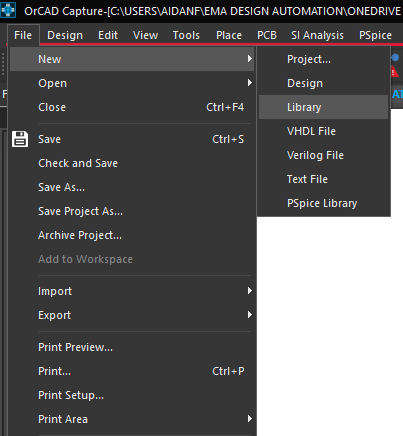Expand the Import submenu arrow

[x=250, y=291]
